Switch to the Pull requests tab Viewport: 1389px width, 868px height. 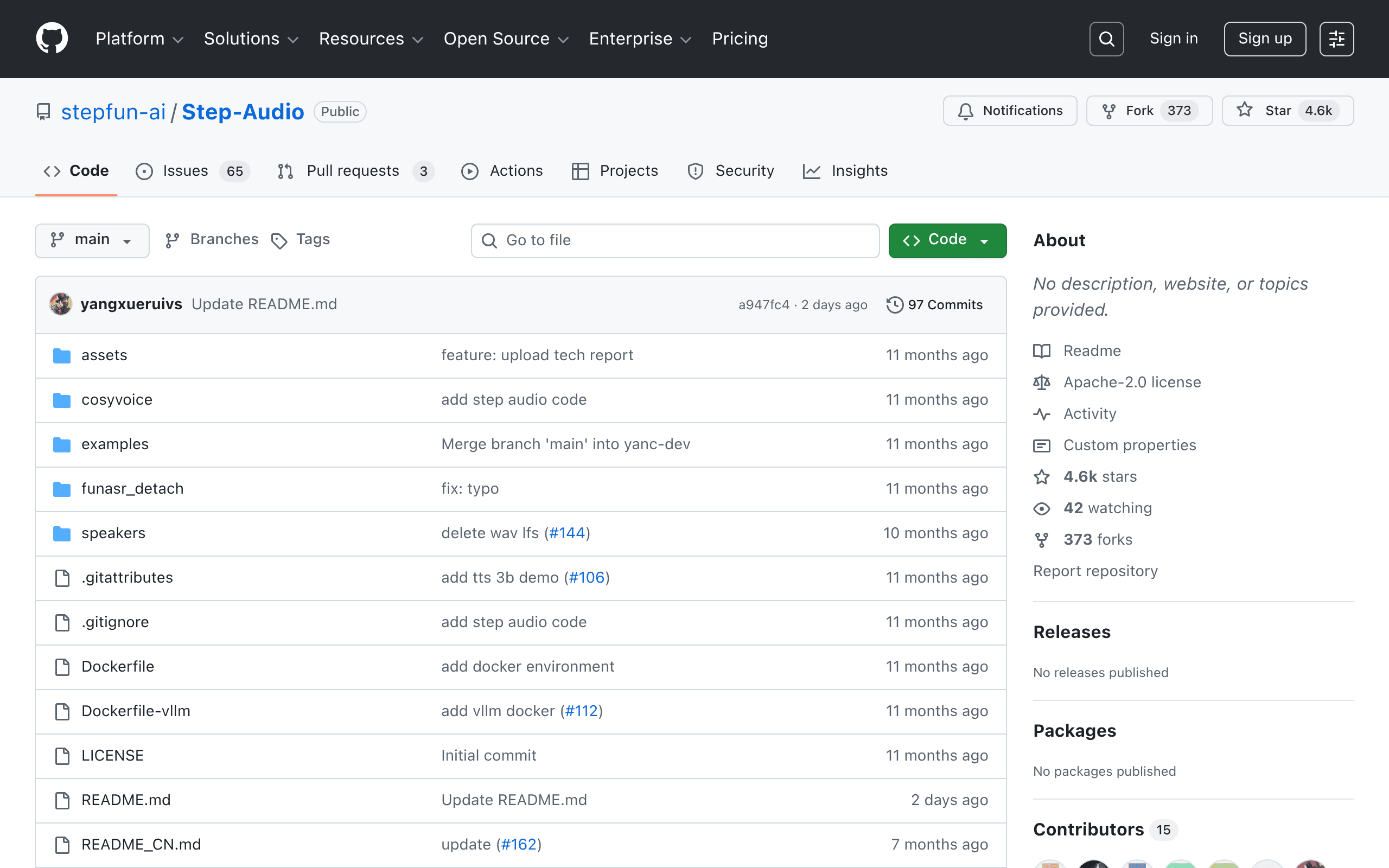[x=355, y=171]
